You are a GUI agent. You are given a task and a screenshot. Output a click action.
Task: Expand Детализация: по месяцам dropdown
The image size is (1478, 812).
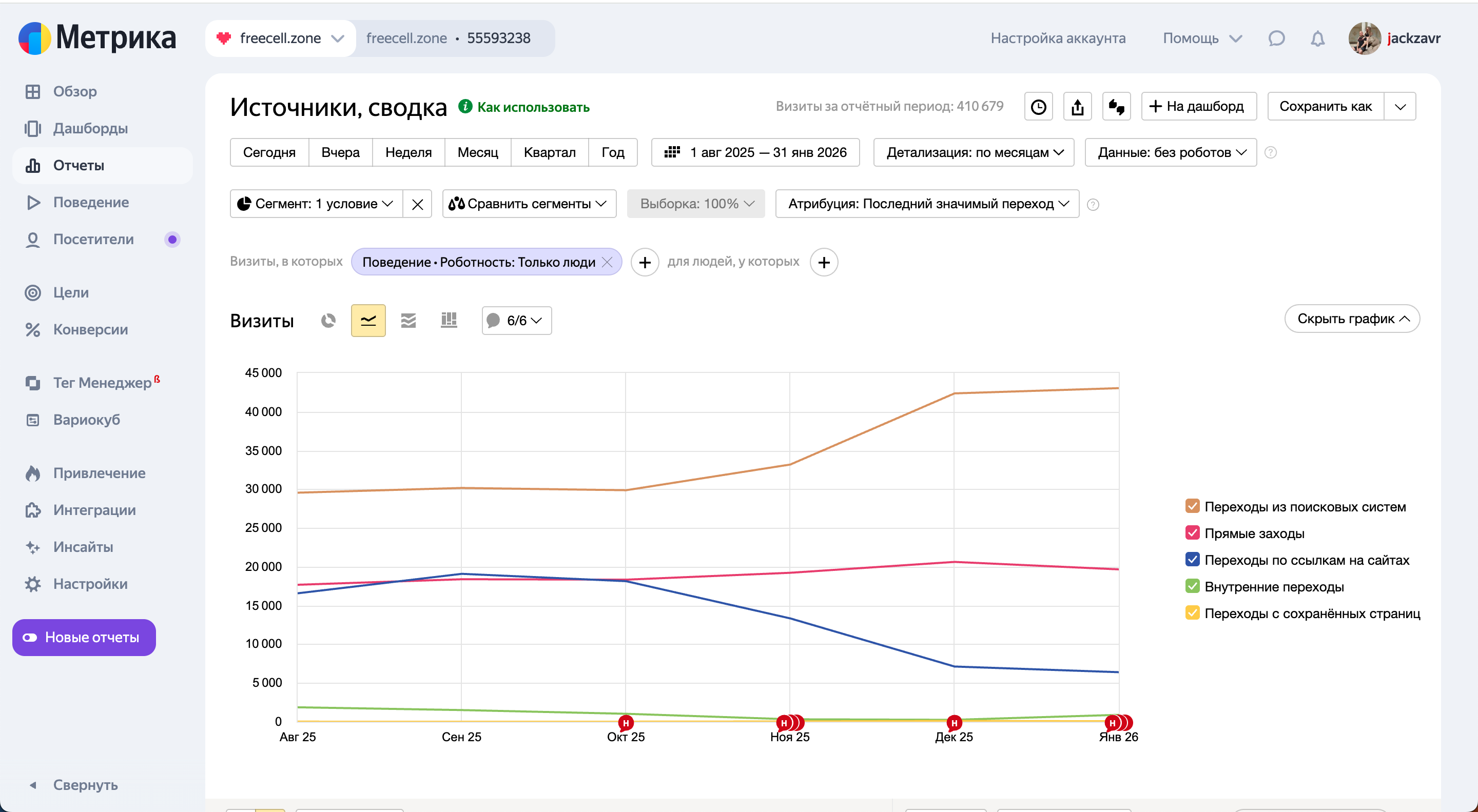tap(973, 152)
